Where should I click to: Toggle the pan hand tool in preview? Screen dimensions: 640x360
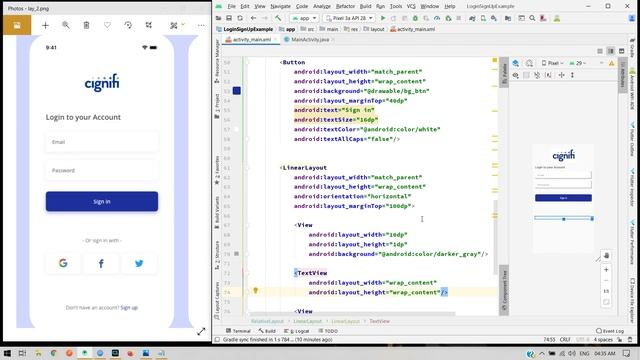pyautogui.click(x=606, y=256)
